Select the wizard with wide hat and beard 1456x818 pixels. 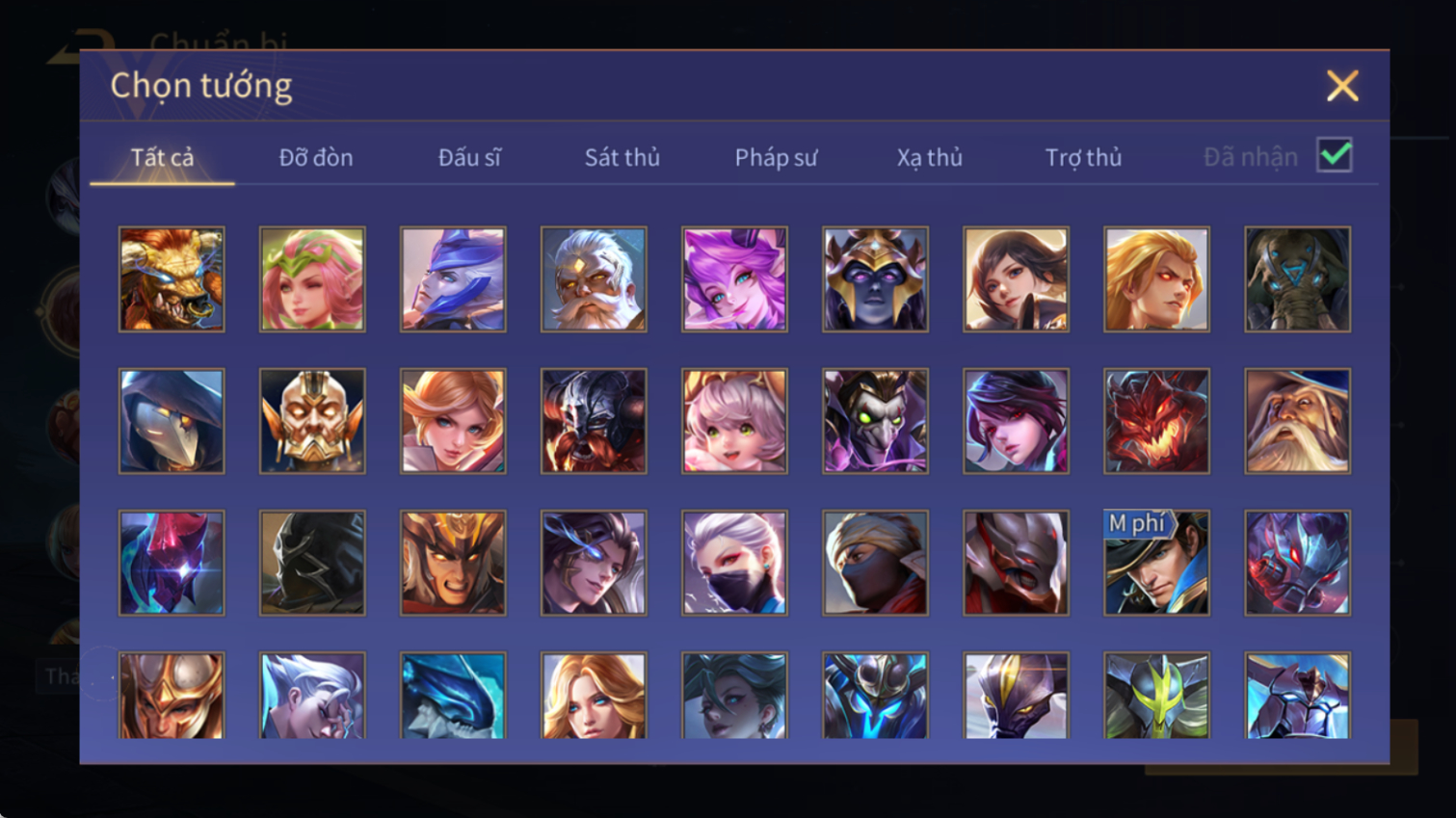coord(1297,421)
